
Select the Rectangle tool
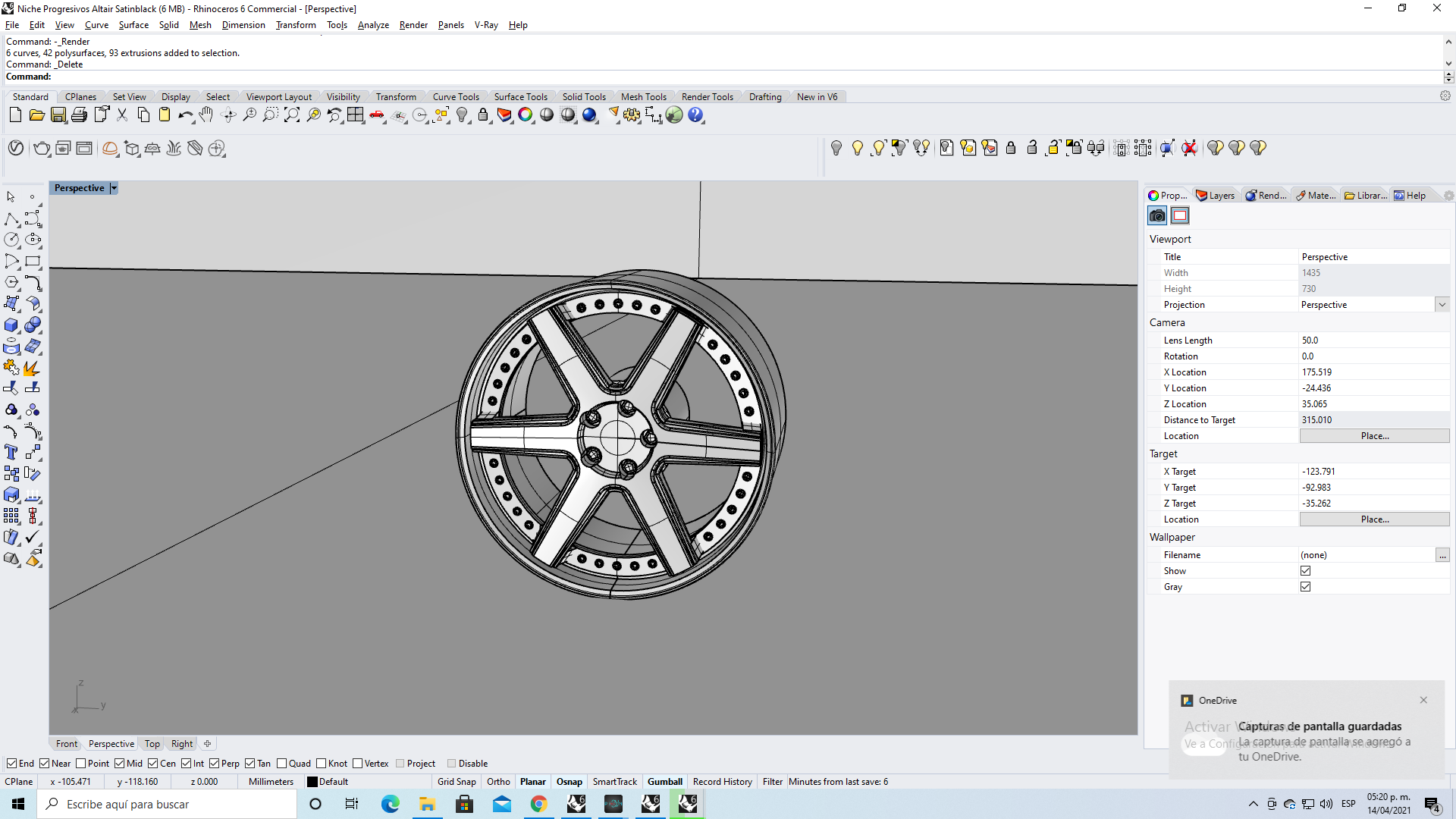[33, 262]
